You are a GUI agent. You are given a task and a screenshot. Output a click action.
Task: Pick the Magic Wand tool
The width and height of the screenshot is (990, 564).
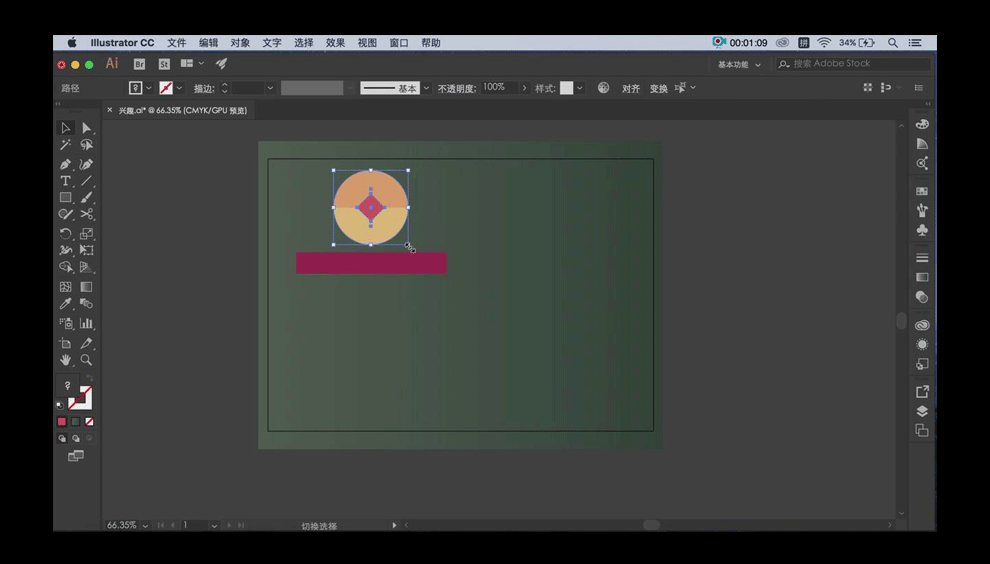(65, 145)
